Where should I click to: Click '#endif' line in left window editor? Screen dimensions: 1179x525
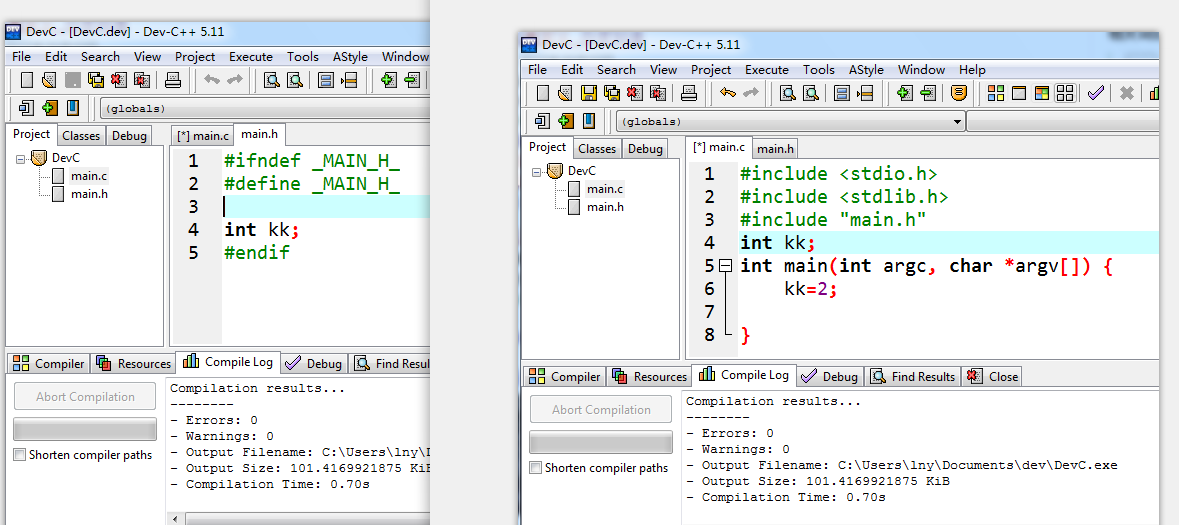tap(256, 253)
